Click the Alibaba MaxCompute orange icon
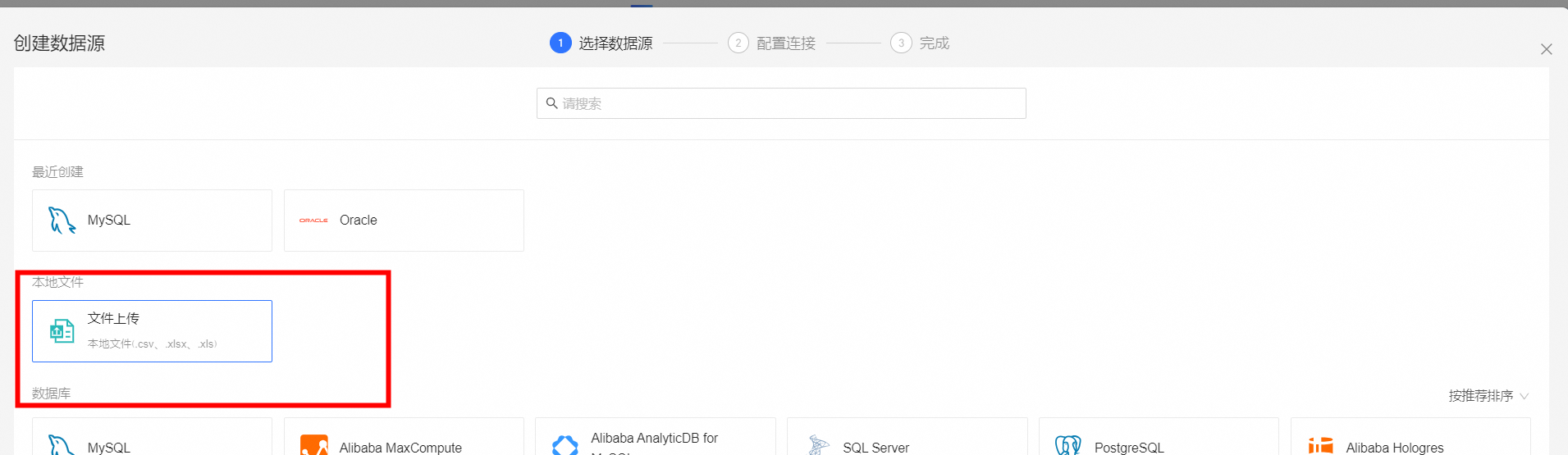 pyautogui.click(x=313, y=445)
